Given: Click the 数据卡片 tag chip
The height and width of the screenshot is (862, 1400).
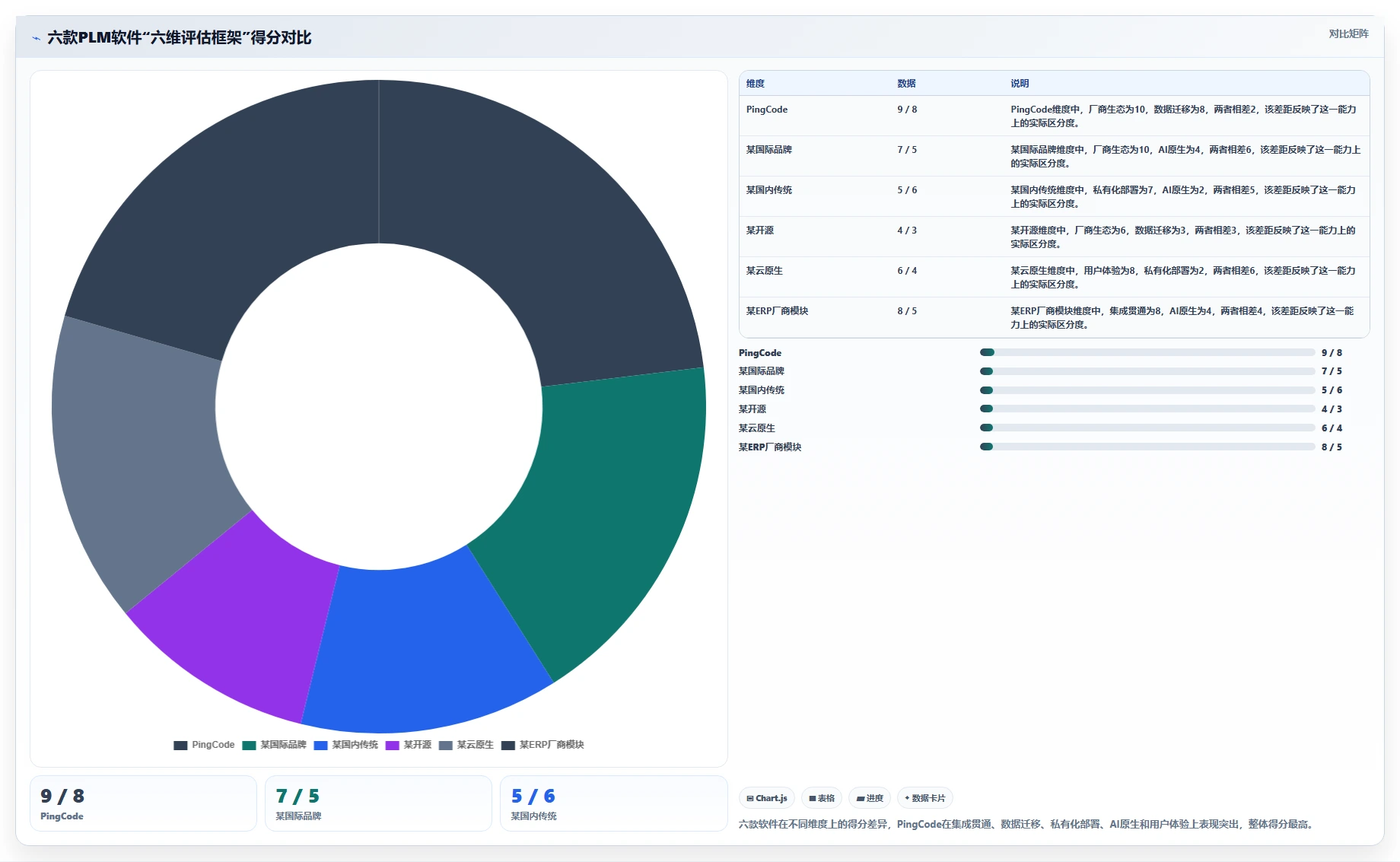Looking at the screenshot, I should (x=925, y=798).
